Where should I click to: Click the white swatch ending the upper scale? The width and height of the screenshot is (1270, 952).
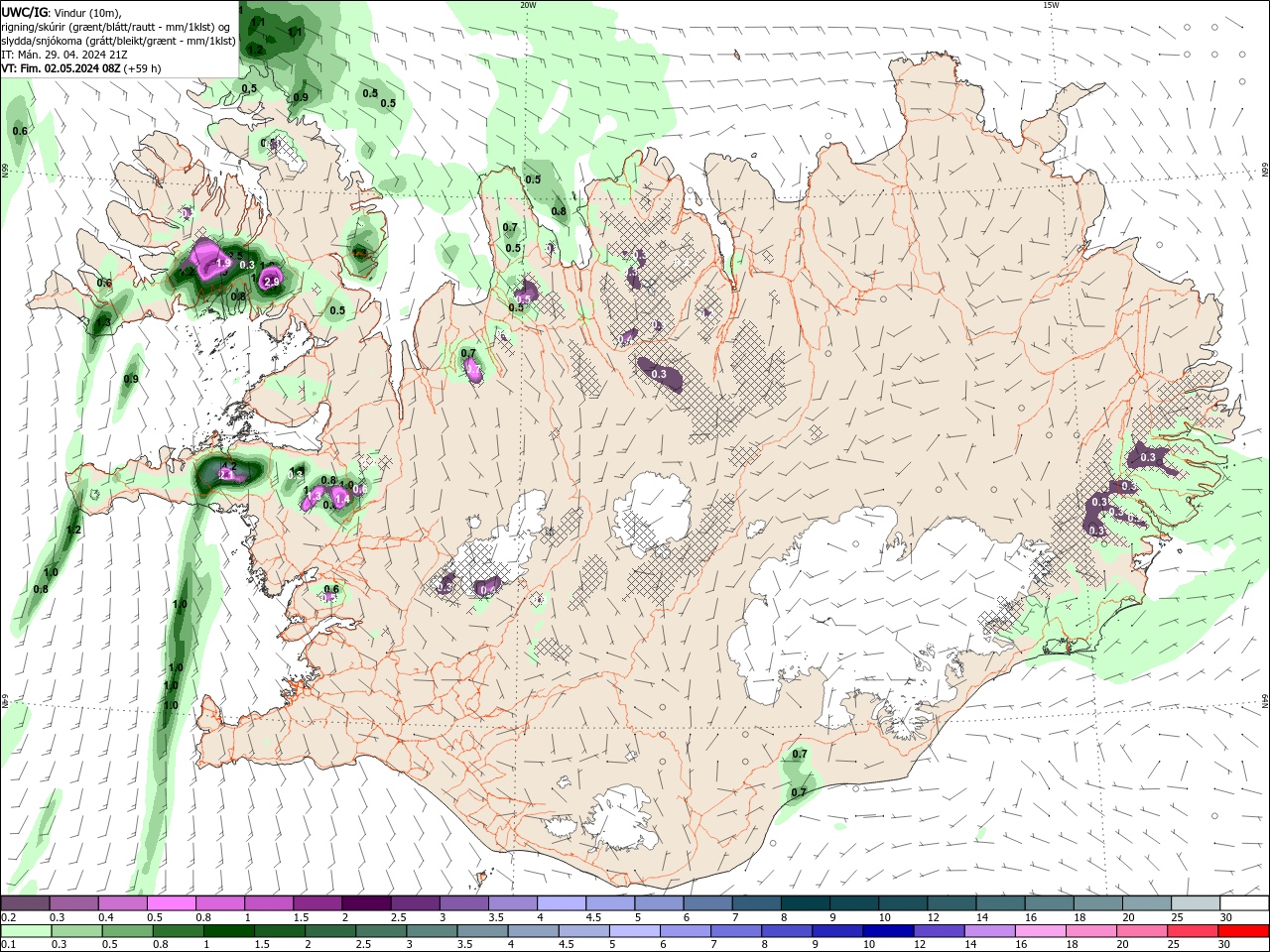(x=1244, y=903)
